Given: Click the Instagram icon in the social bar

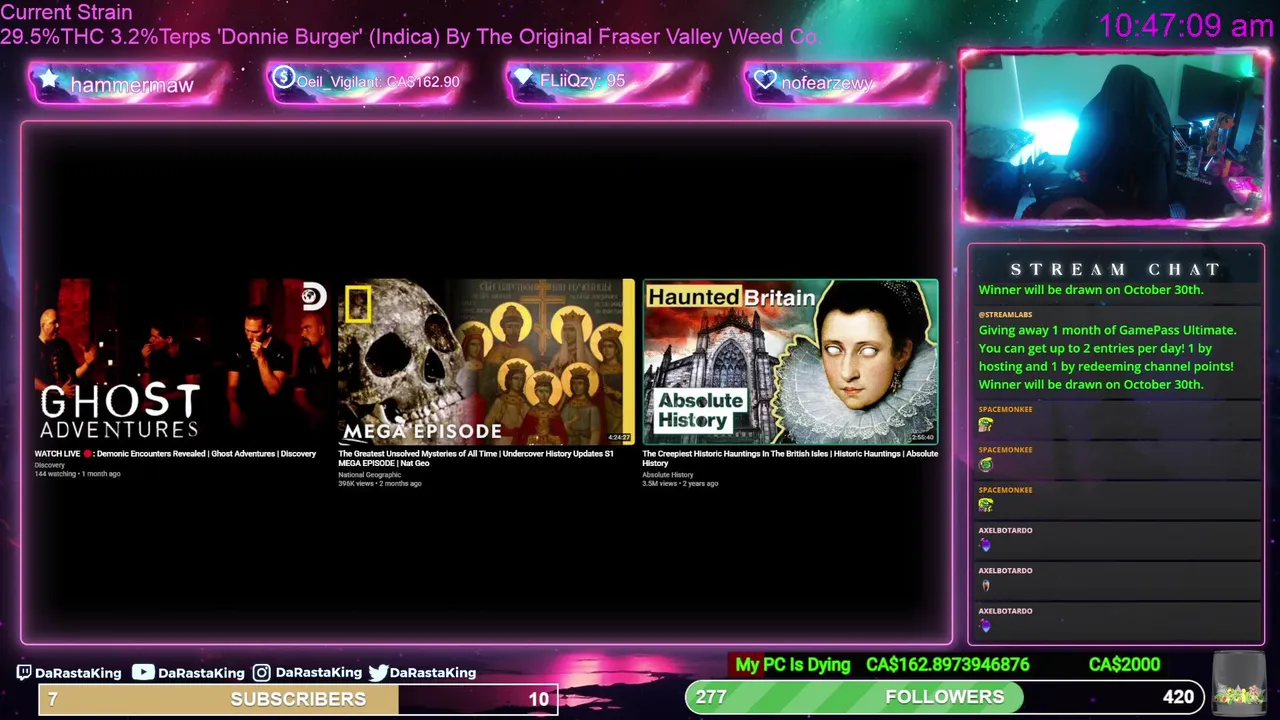Looking at the screenshot, I should click(x=261, y=673).
